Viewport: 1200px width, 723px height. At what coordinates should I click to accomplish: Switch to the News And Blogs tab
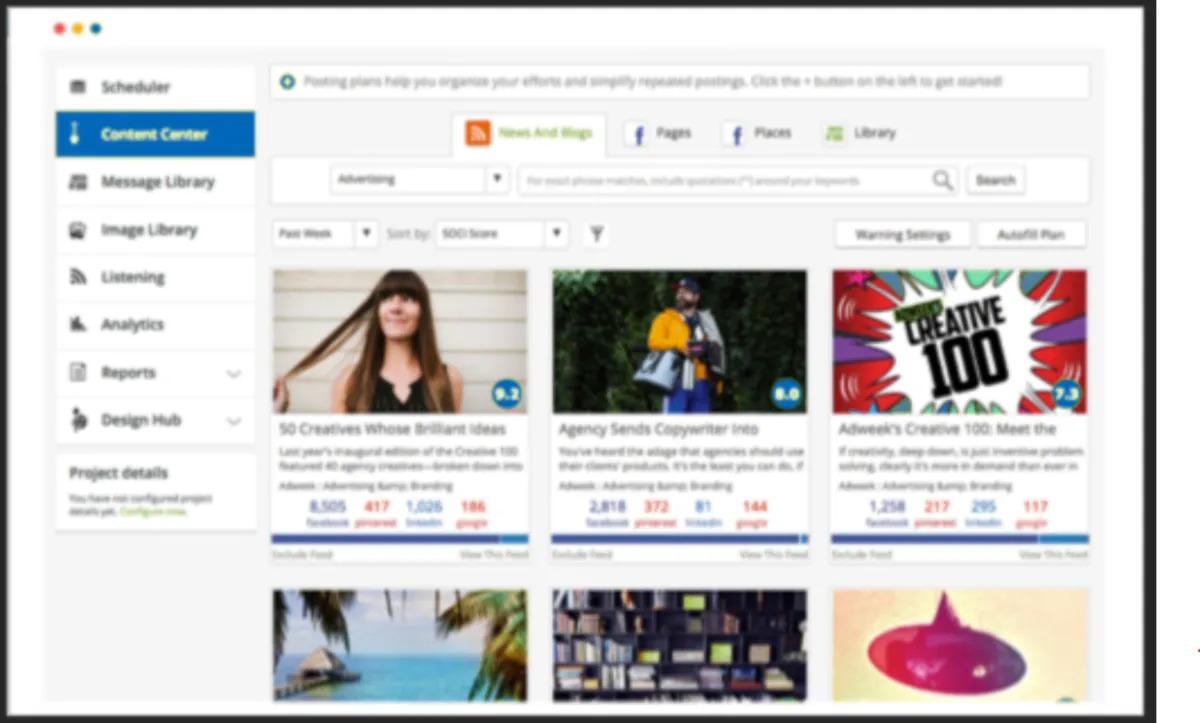(529, 134)
